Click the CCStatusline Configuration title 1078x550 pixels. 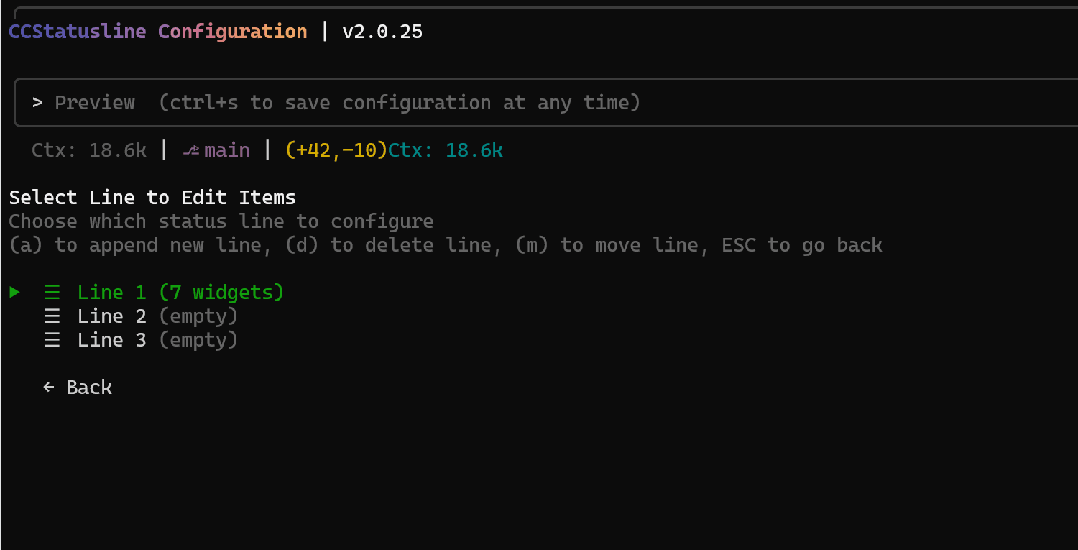point(157,31)
